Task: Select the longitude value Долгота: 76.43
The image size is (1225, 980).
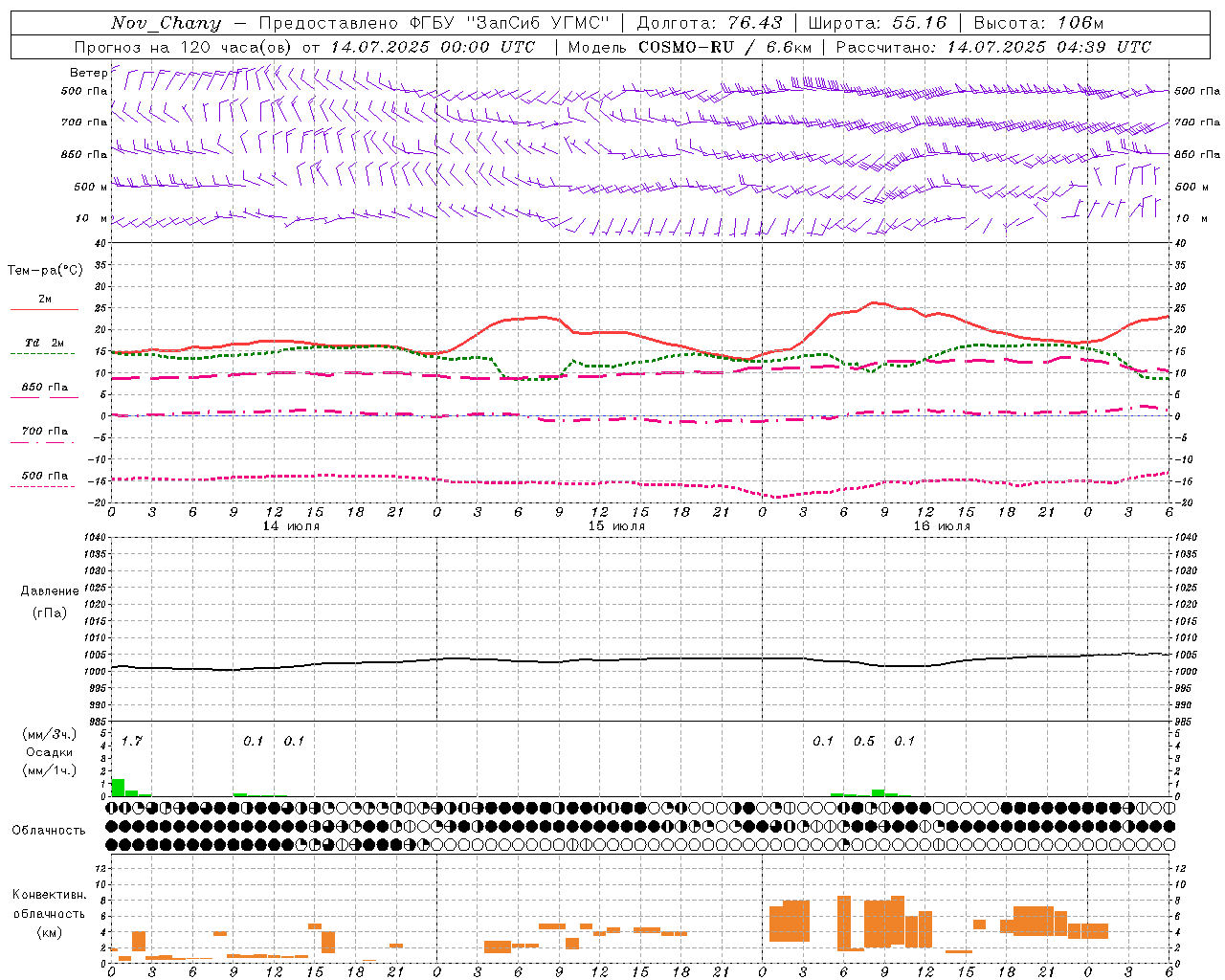Action: (x=709, y=23)
